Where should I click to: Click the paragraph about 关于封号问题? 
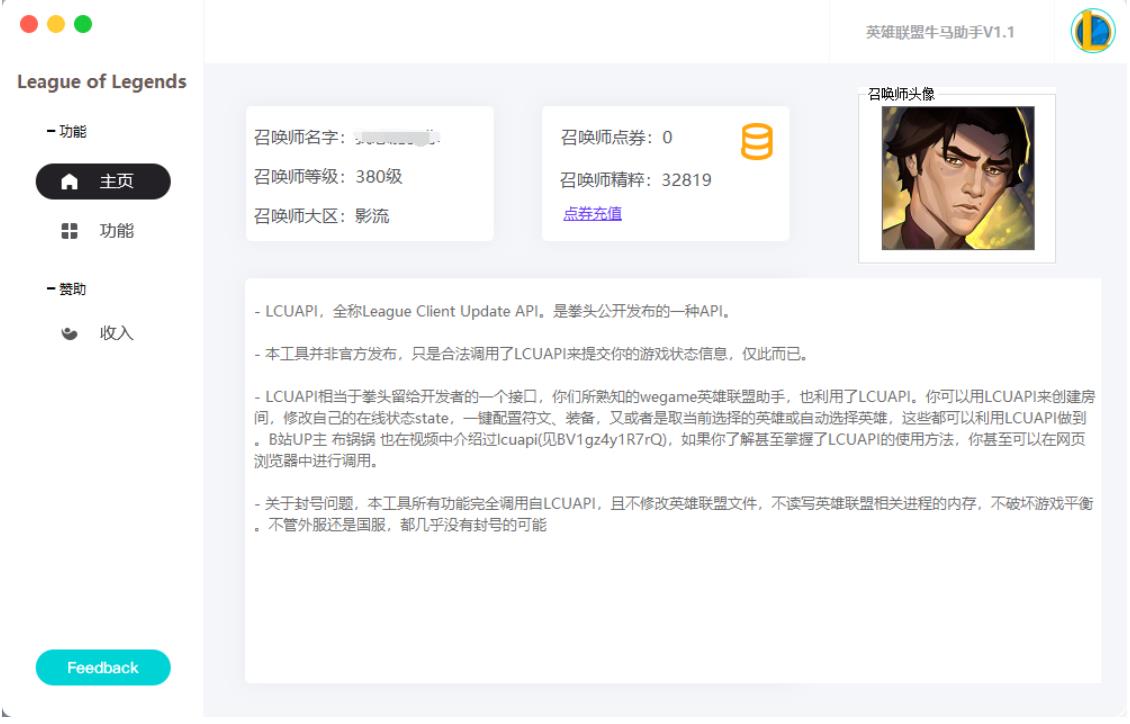click(674, 514)
